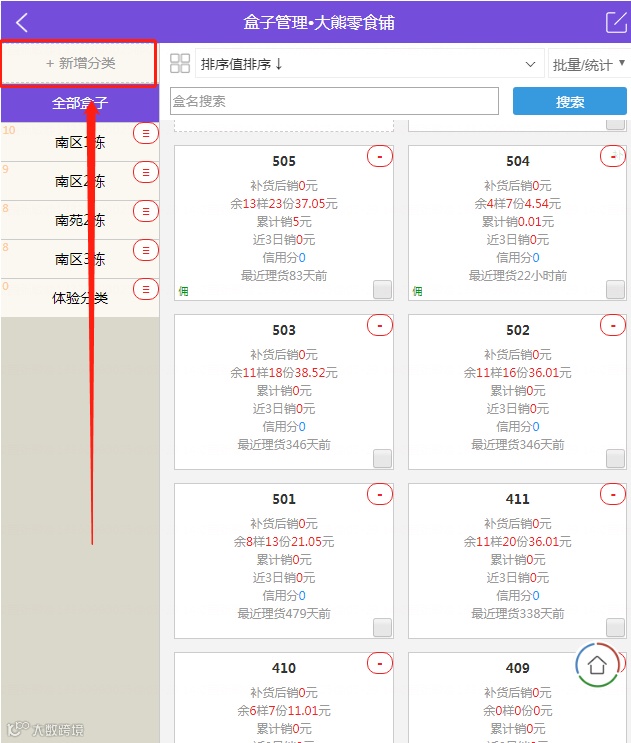
Task: Select the 南区2栋 category
Action: tap(80, 181)
